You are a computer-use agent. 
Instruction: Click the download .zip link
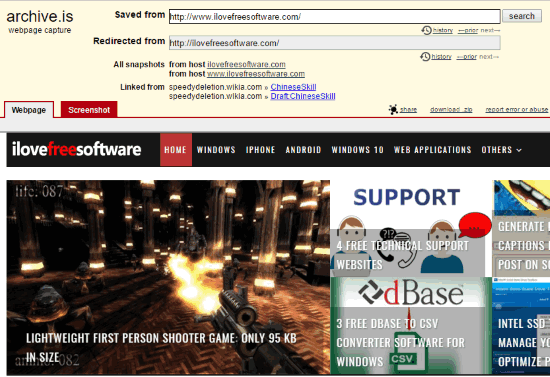pos(451,109)
